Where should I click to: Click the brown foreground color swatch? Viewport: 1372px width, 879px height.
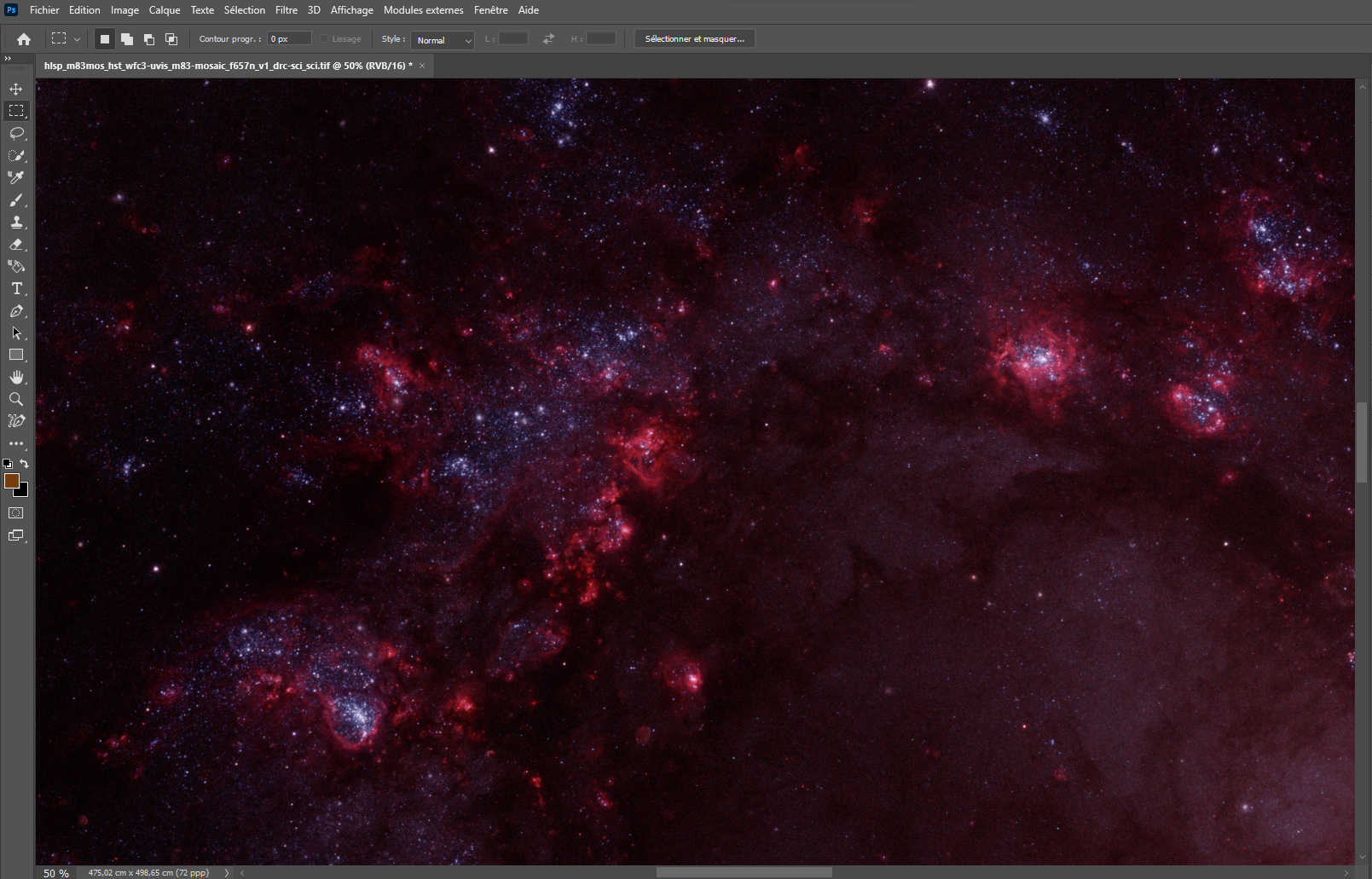10,480
